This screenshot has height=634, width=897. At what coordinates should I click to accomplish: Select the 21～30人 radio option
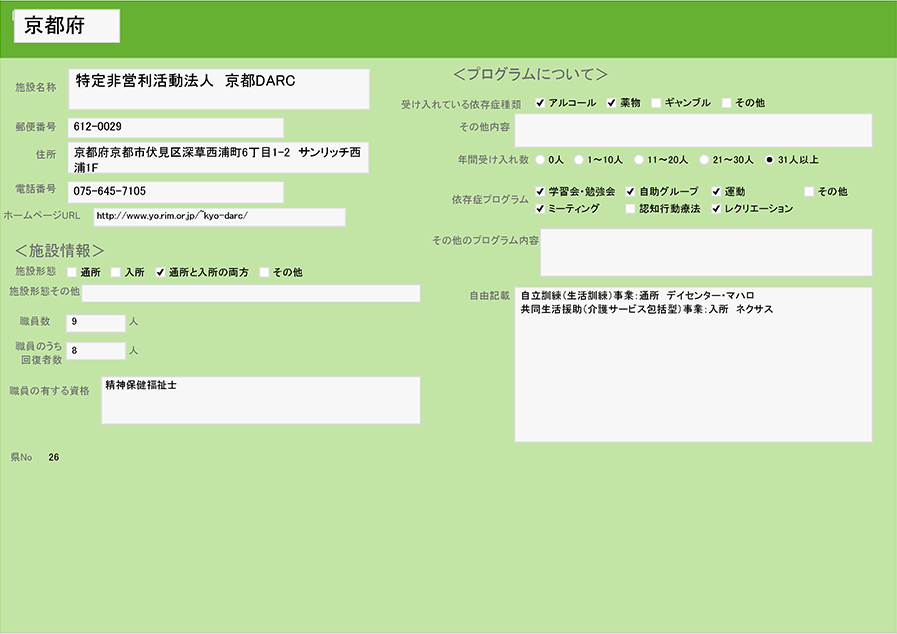click(704, 159)
